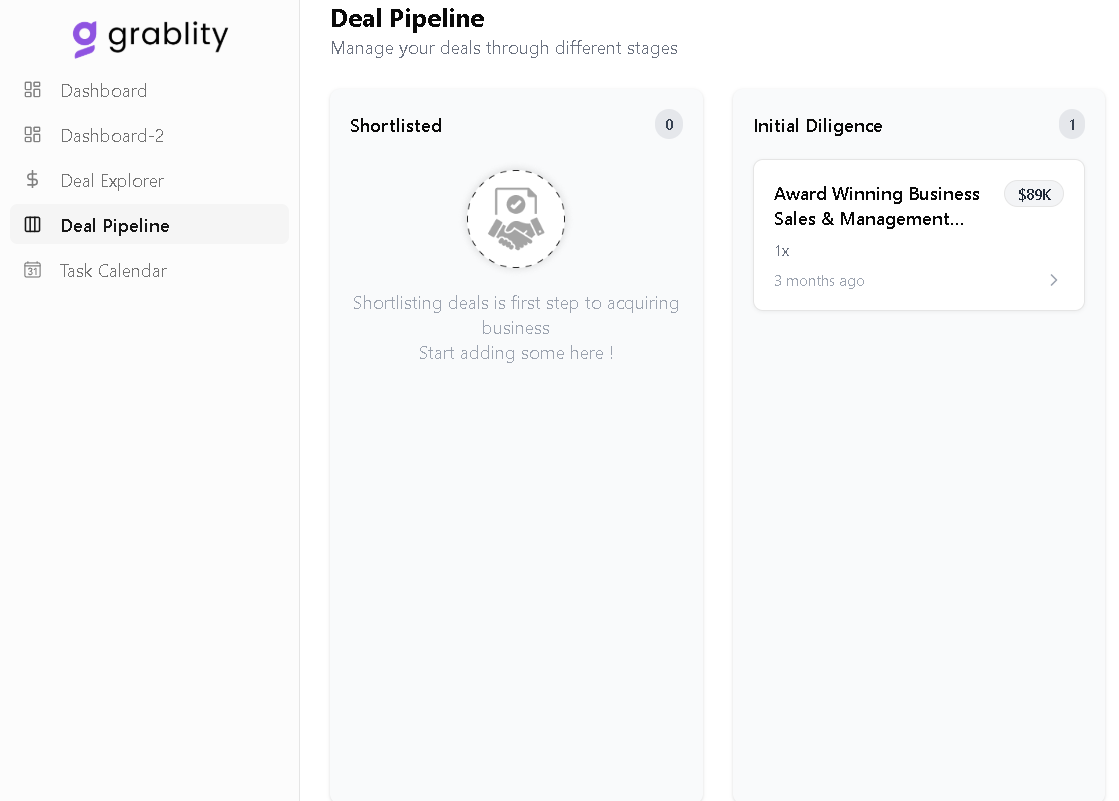Image resolution: width=1119 pixels, height=801 pixels.
Task: Click the handshake illustration in Shortlisted
Action: tap(516, 219)
